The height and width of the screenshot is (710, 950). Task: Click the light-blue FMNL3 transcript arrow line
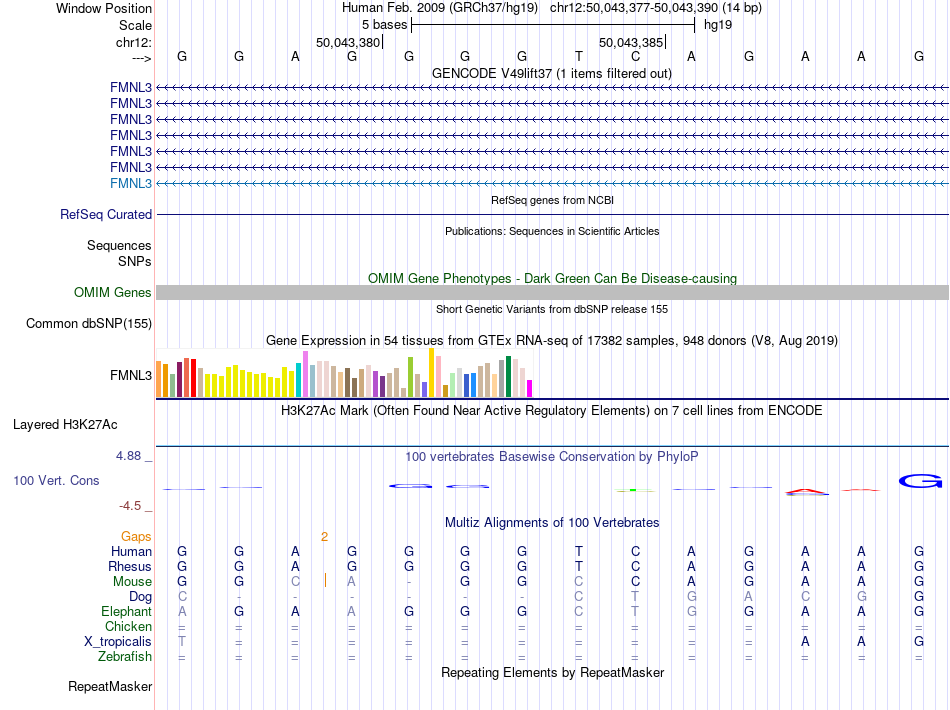[x=552, y=184]
